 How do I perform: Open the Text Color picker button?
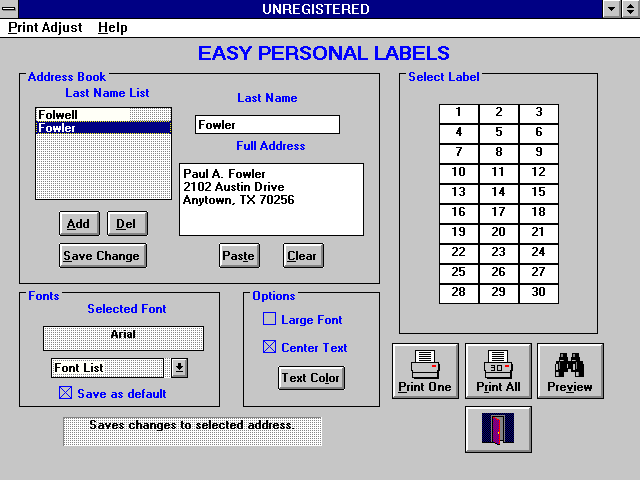[311, 378]
